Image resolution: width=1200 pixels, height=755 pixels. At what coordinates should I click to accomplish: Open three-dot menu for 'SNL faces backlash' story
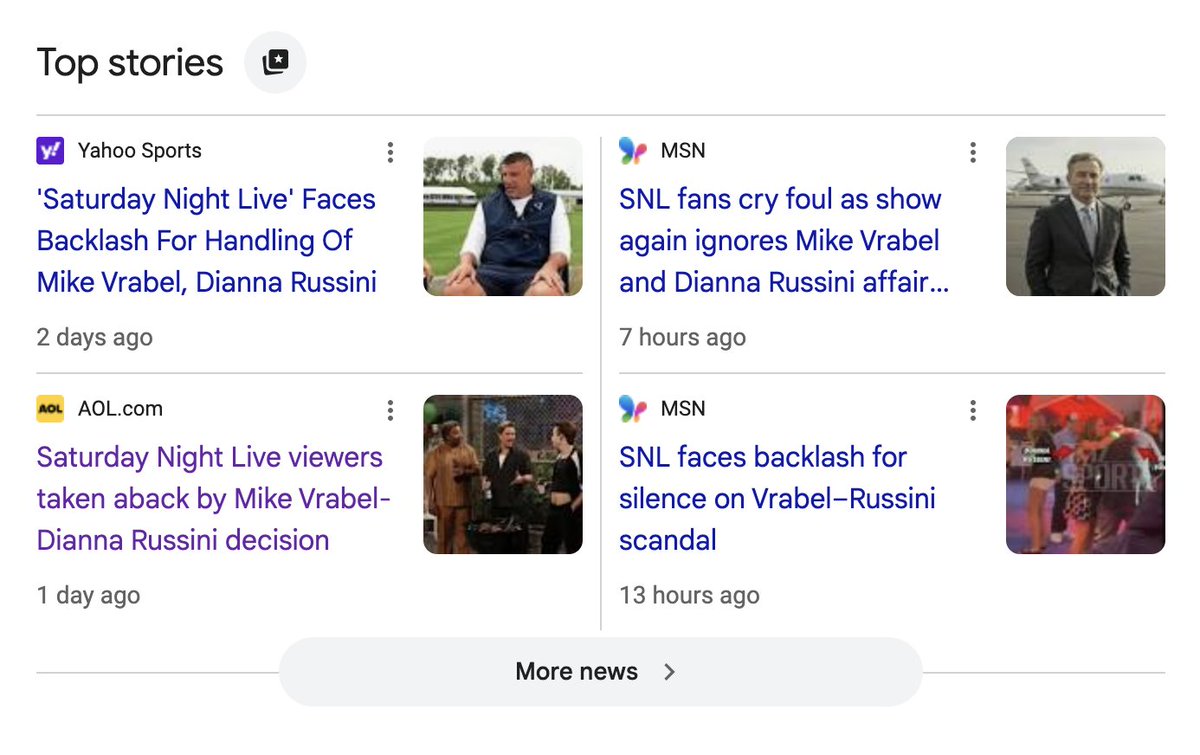click(x=972, y=410)
